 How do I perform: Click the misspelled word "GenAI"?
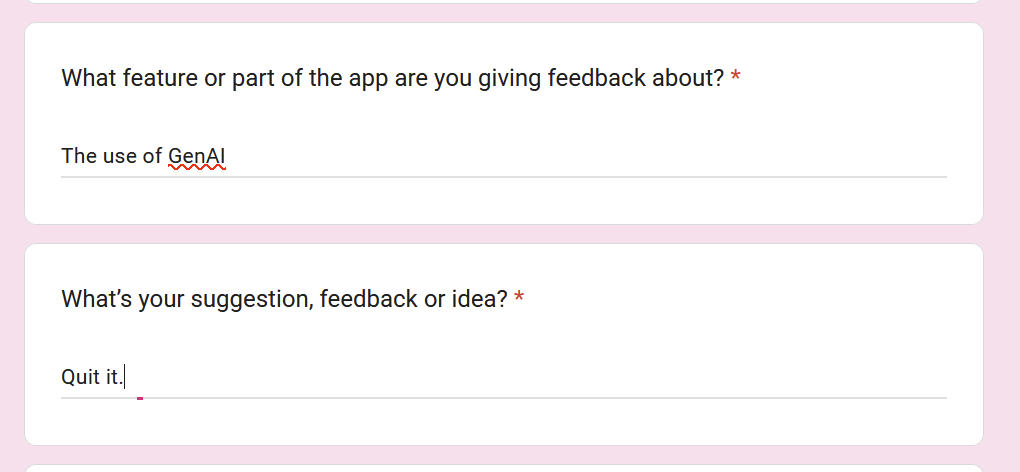click(x=197, y=156)
